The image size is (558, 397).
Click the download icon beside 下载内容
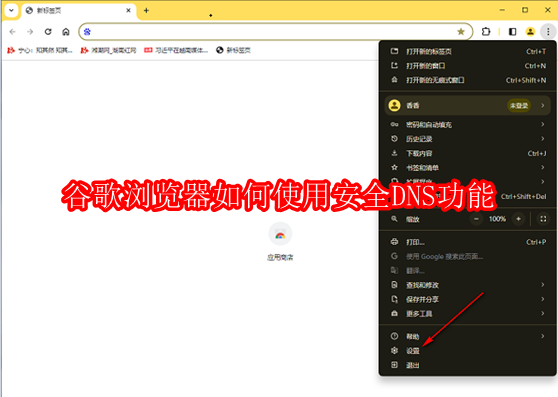[394, 153]
